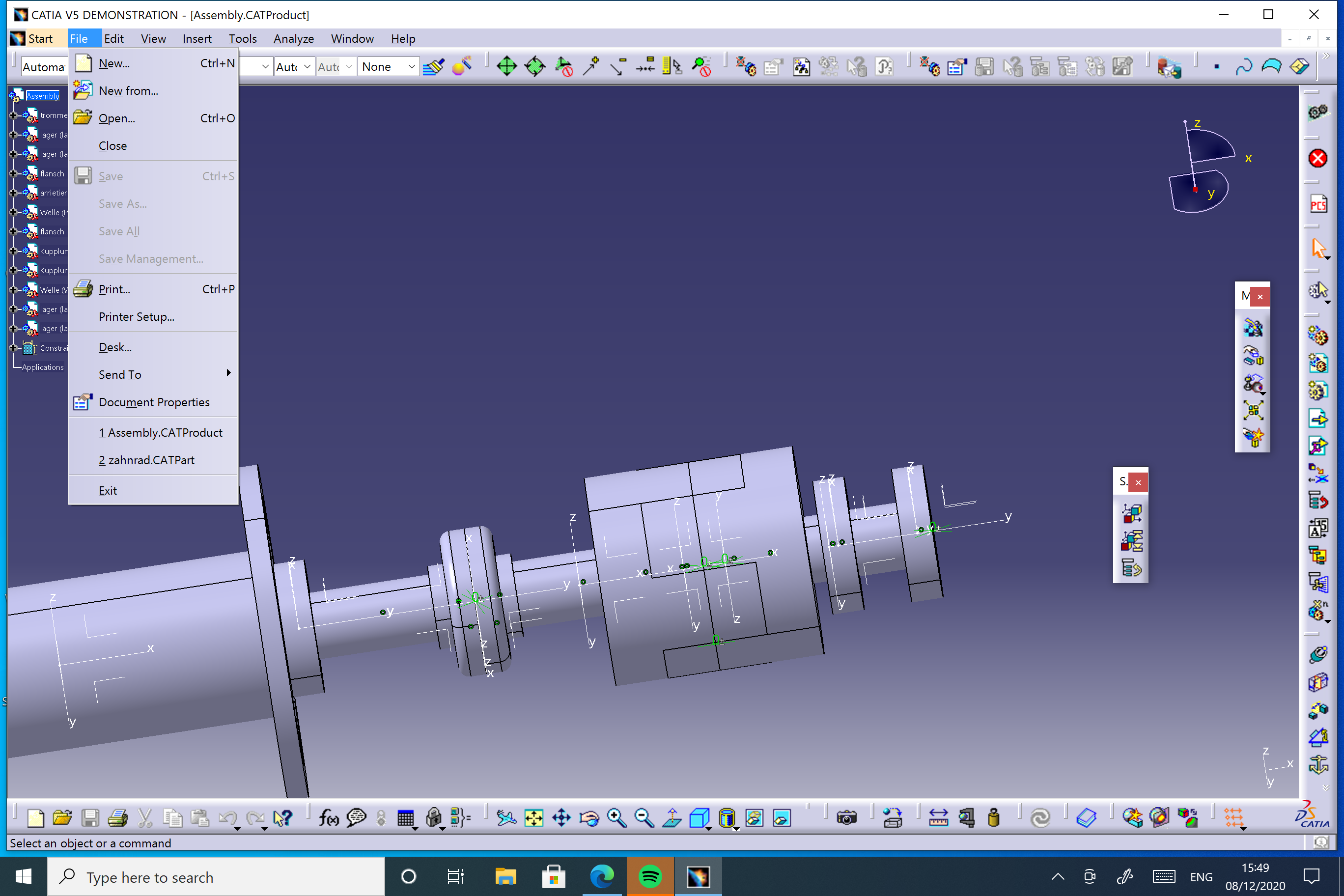Click the Shading view mode cylinder icon

point(727,818)
